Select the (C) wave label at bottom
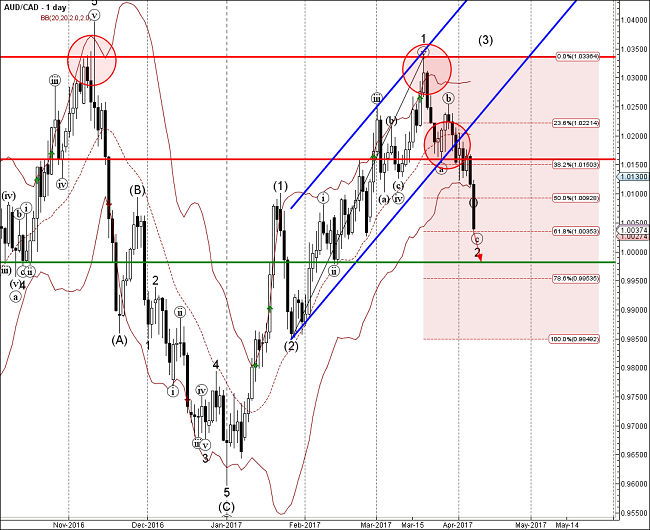 pos(226,507)
